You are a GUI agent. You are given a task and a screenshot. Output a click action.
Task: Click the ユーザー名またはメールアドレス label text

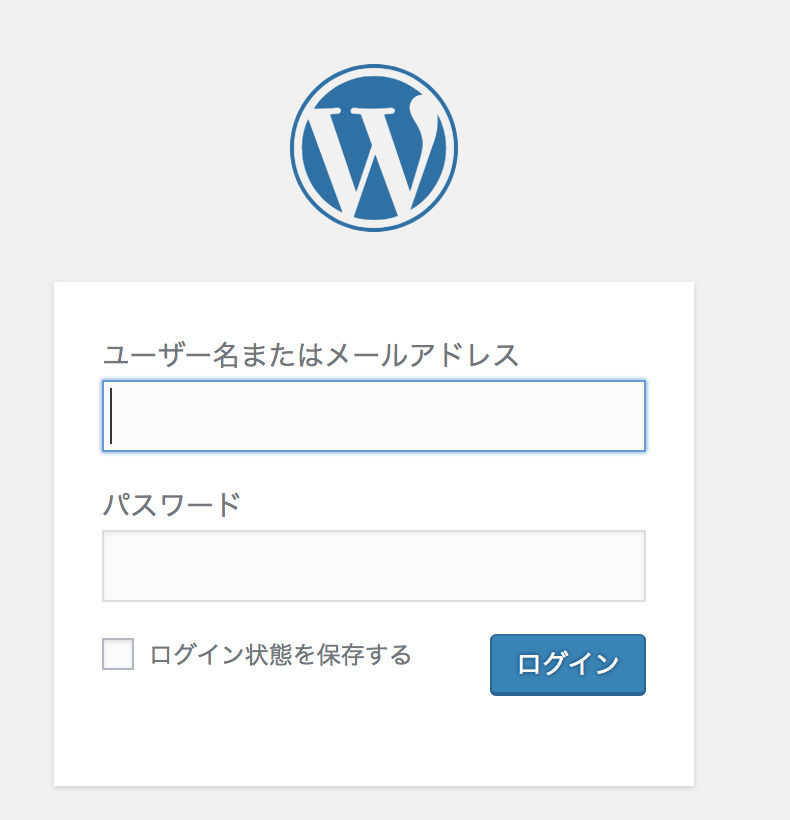click(x=310, y=356)
